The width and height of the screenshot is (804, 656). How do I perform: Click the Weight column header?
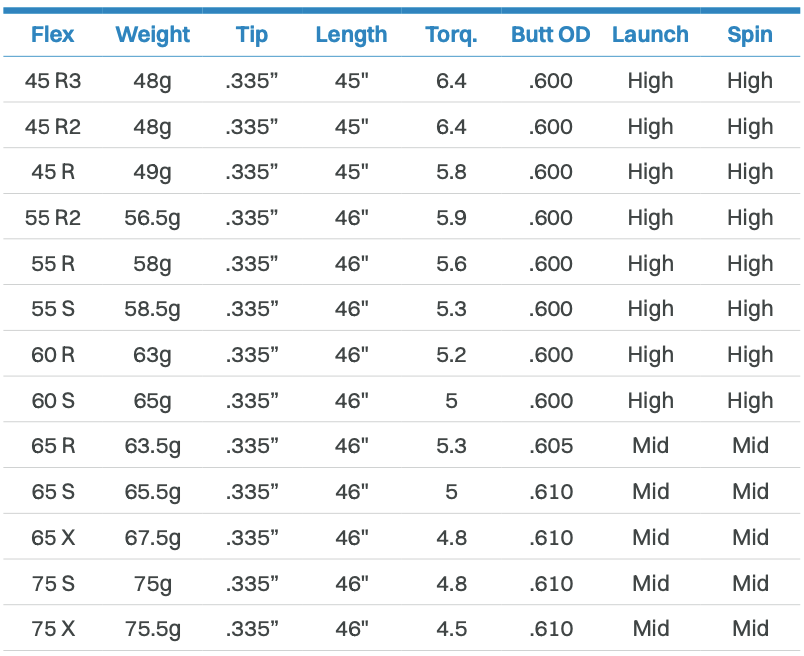pos(152,35)
